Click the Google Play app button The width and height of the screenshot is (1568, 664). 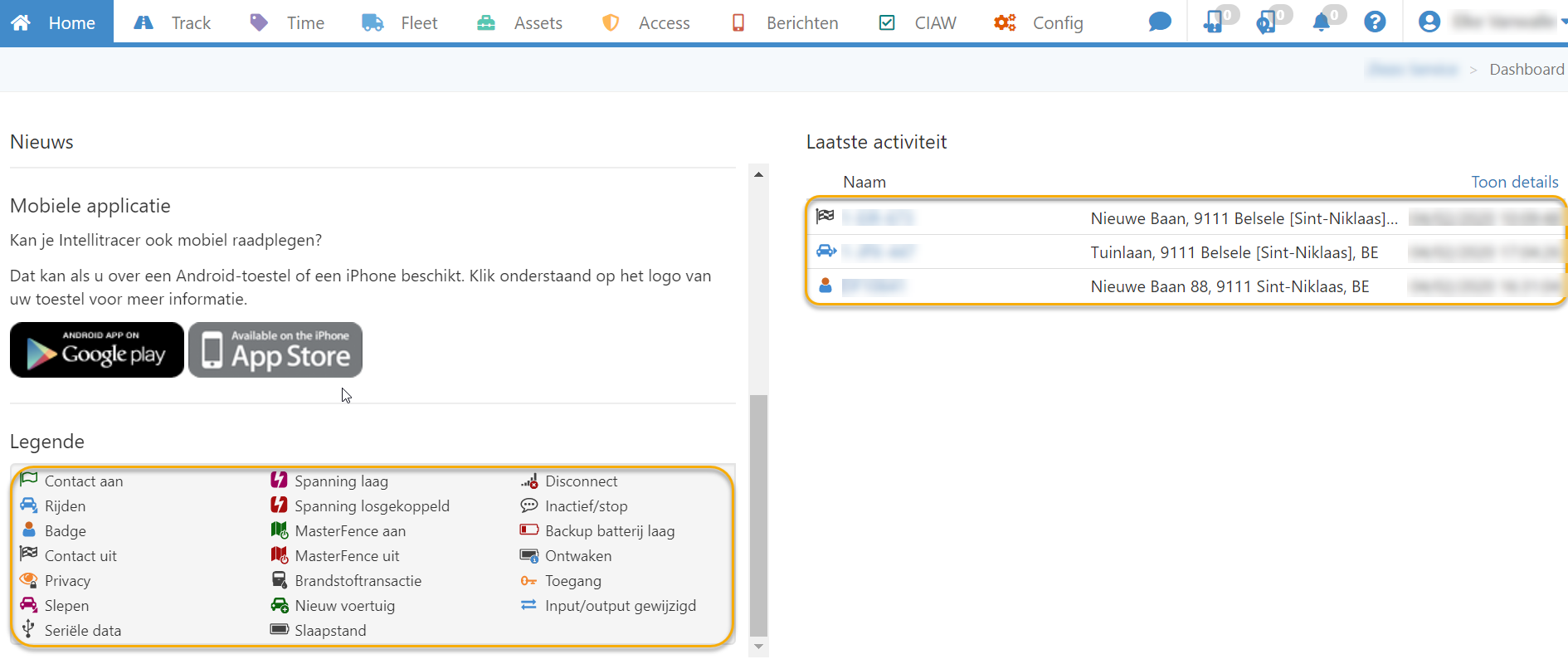(x=97, y=350)
